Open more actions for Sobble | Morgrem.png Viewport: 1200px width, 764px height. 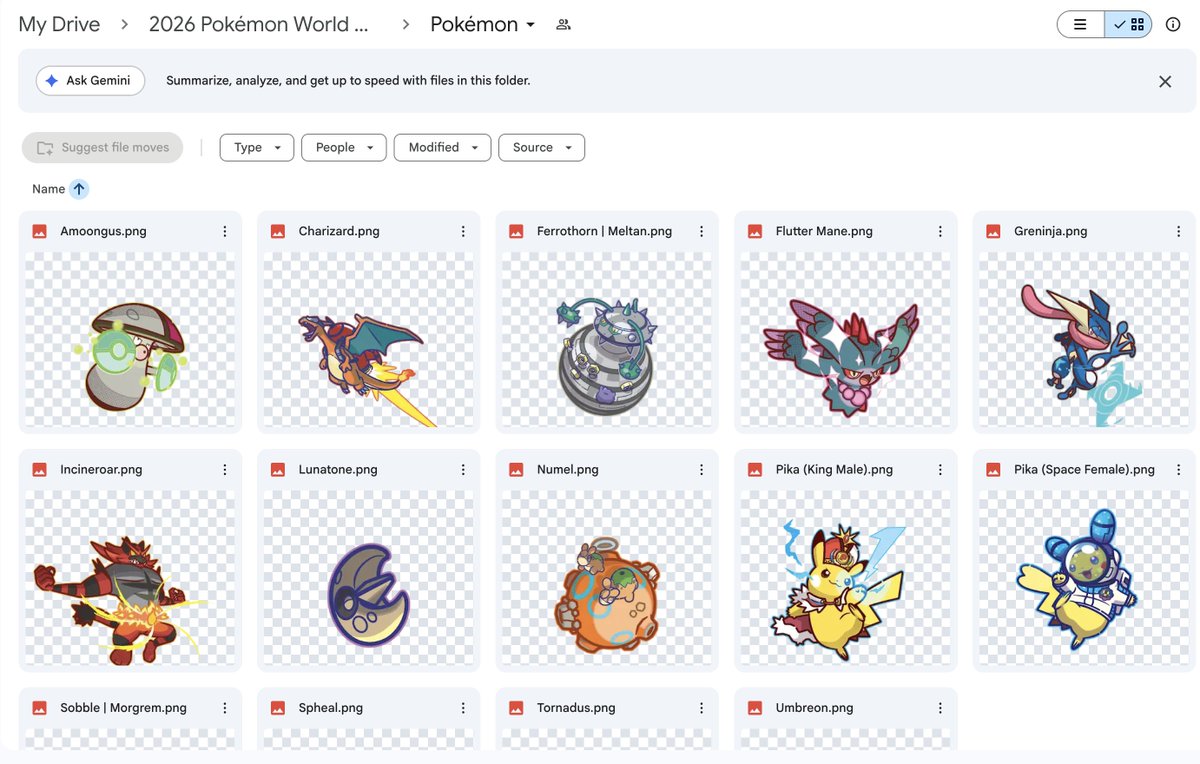pos(224,707)
